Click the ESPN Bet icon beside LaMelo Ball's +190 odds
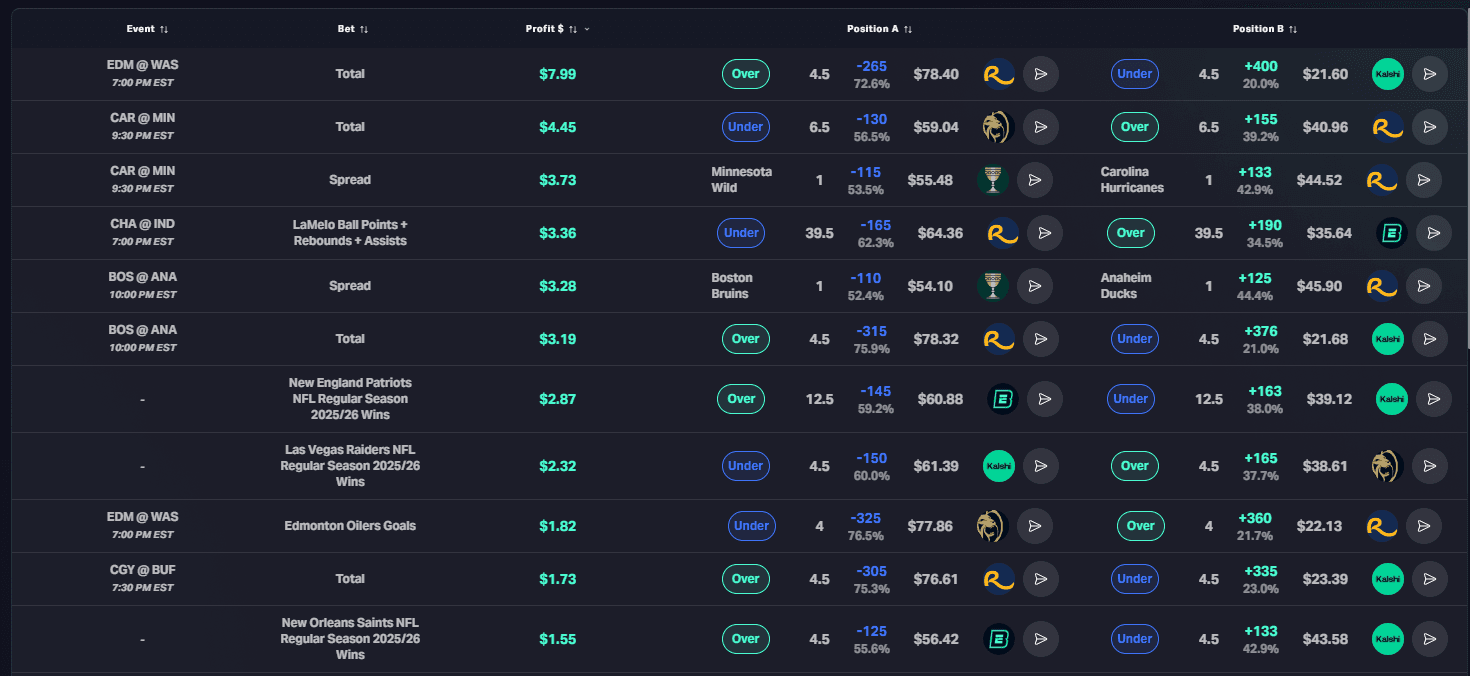 [1390, 233]
